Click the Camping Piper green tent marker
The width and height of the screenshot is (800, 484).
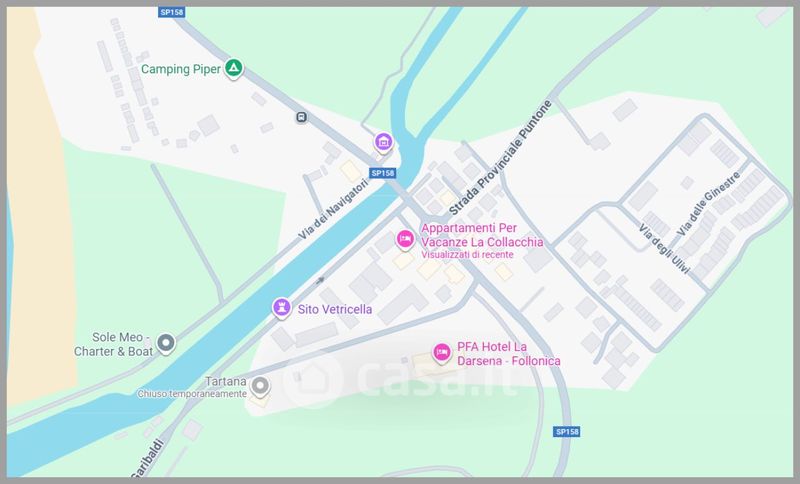[234, 68]
